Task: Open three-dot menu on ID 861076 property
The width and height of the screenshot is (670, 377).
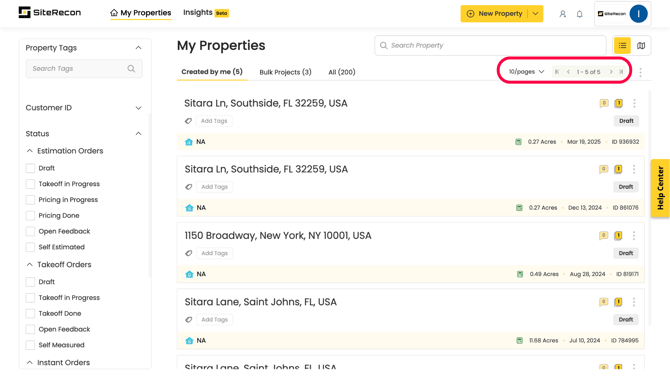Action: tap(634, 169)
